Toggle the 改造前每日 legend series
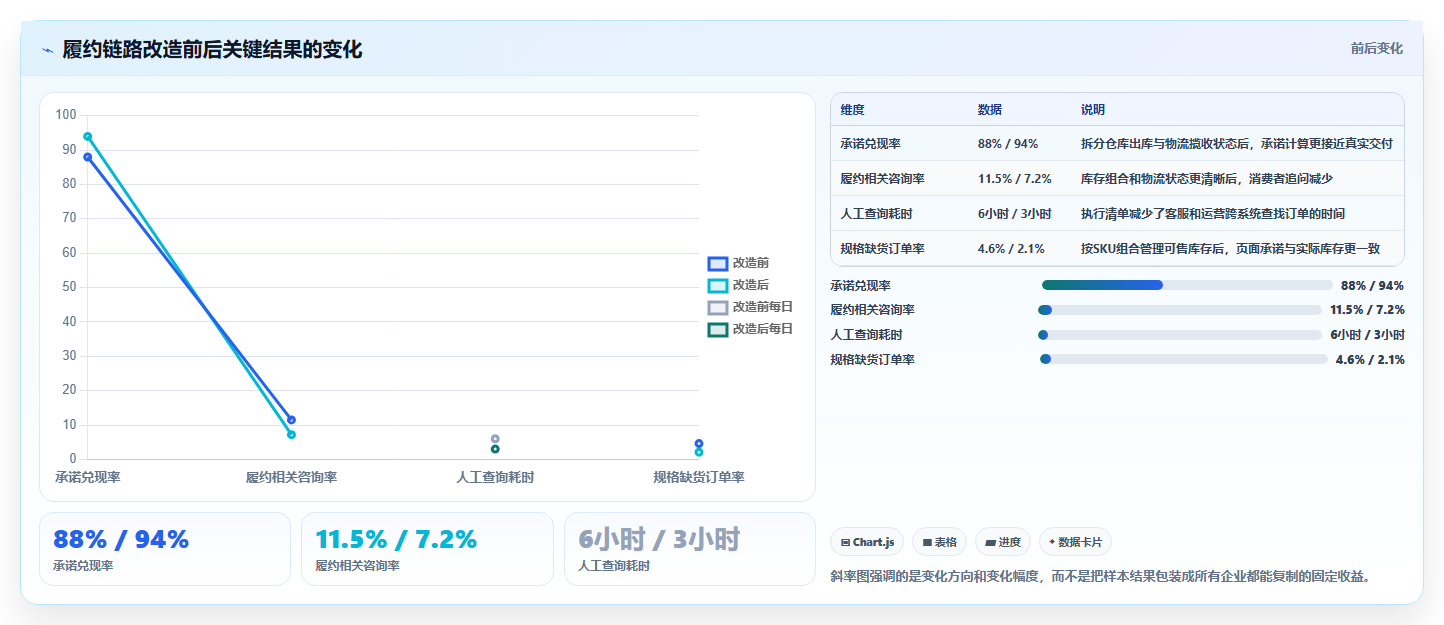 [x=750, y=307]
